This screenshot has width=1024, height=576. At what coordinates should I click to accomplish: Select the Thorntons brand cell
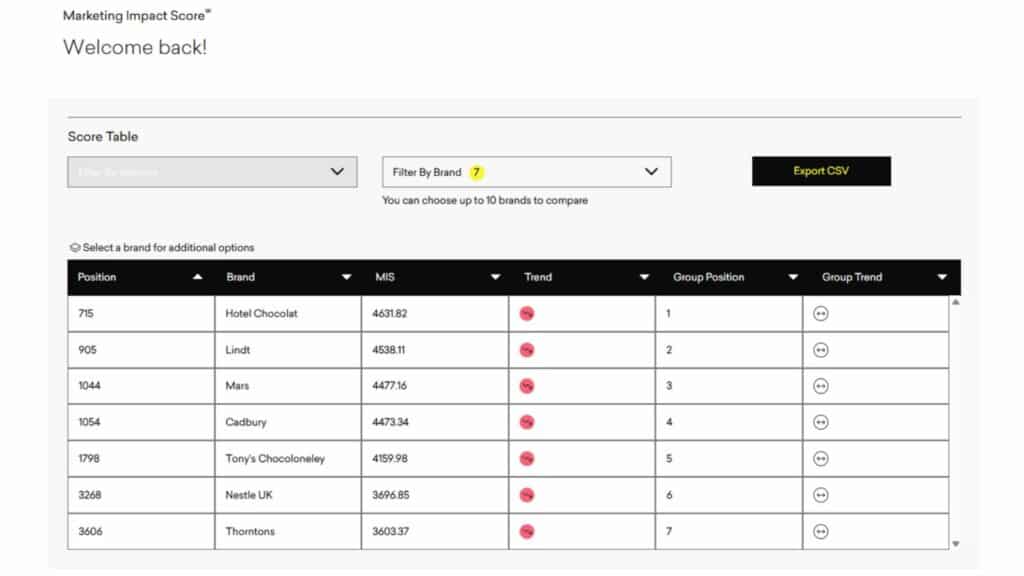tap(288, 532)
